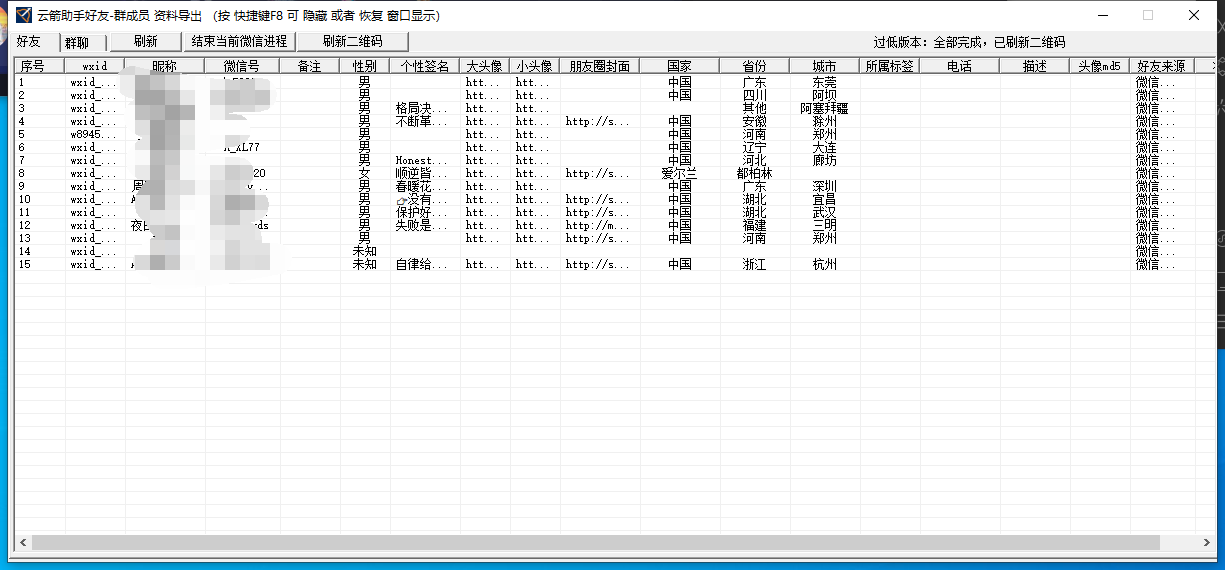Viewport: 1225px width, 570px height.
Task: Click the horizontal scrollbar right arrow
Action: 1208,542
